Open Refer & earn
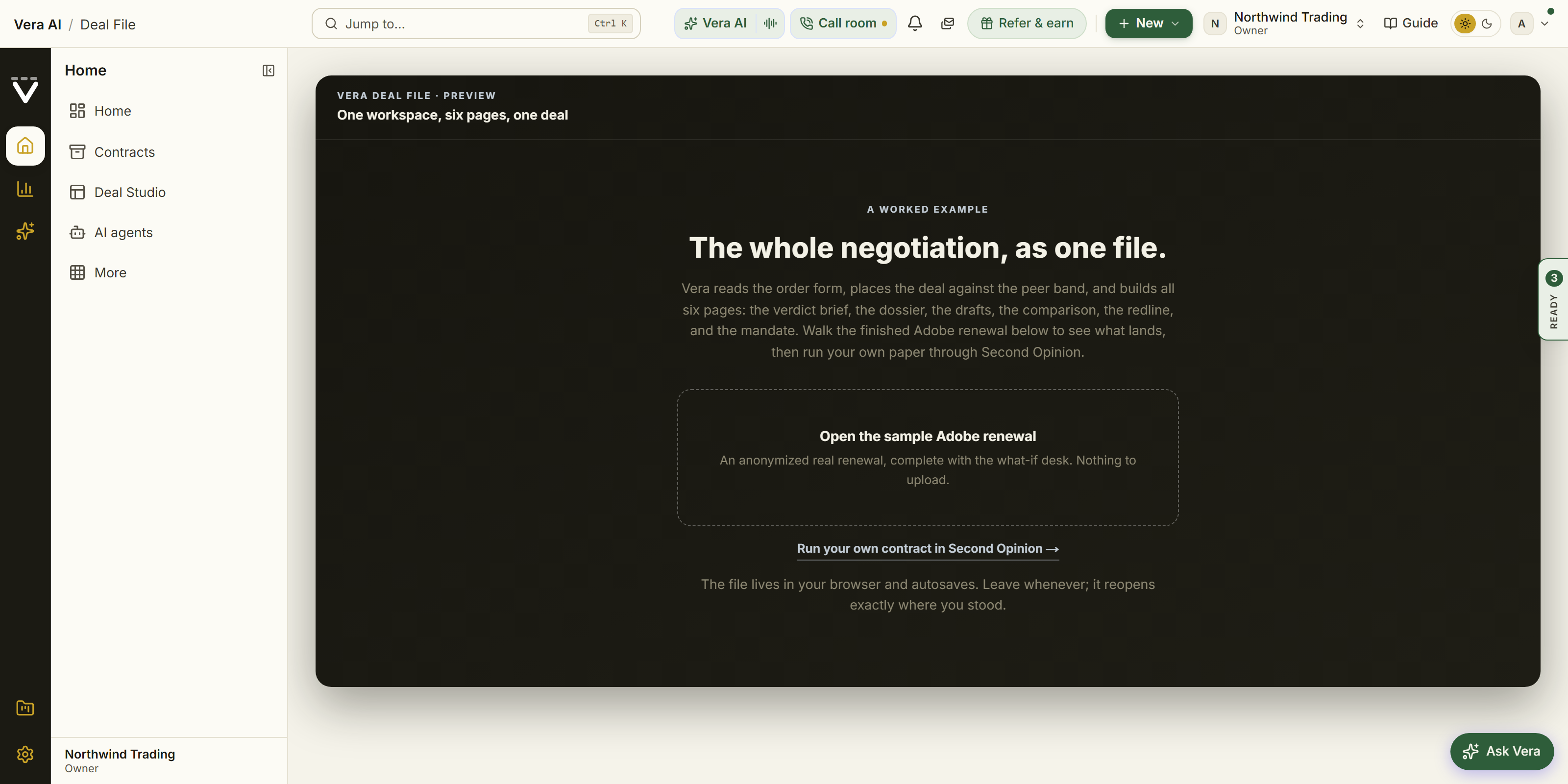 click(1027, 24)
